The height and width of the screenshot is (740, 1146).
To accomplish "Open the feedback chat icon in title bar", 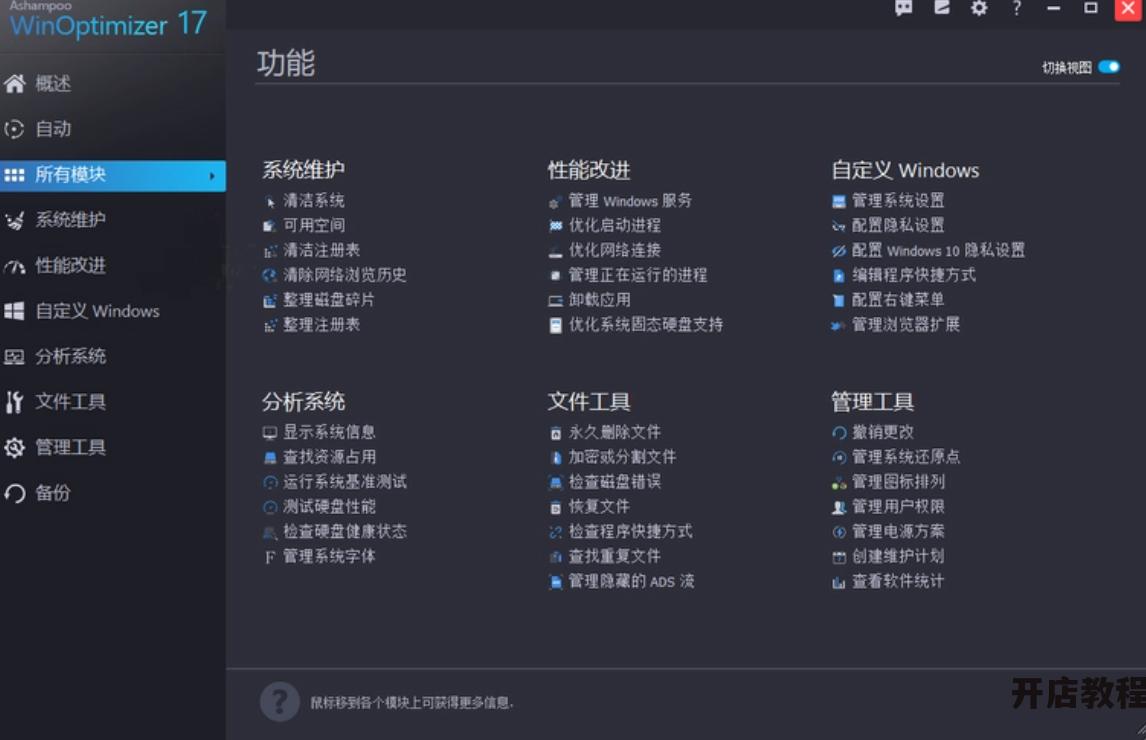I will click(x=904, y=8).
